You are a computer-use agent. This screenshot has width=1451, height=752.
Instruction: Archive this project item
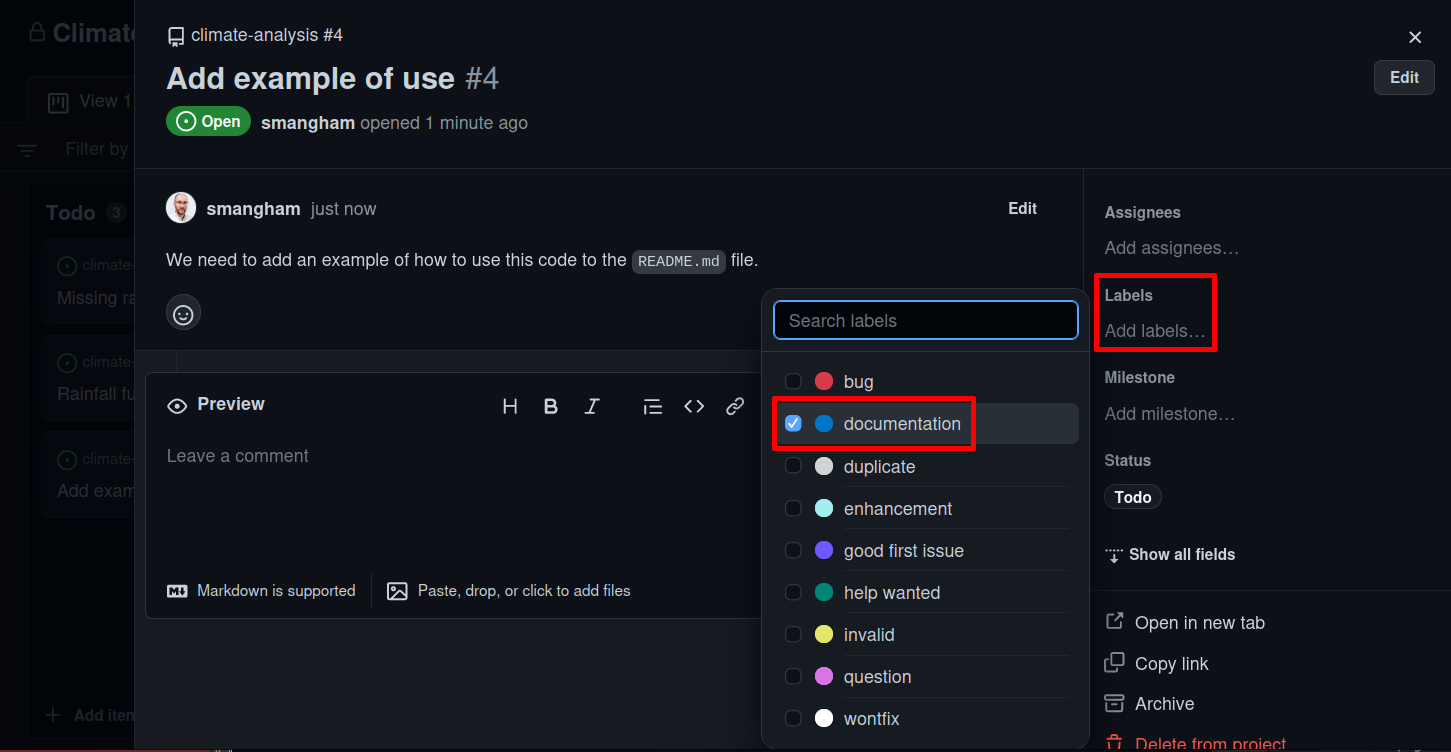1163,703
